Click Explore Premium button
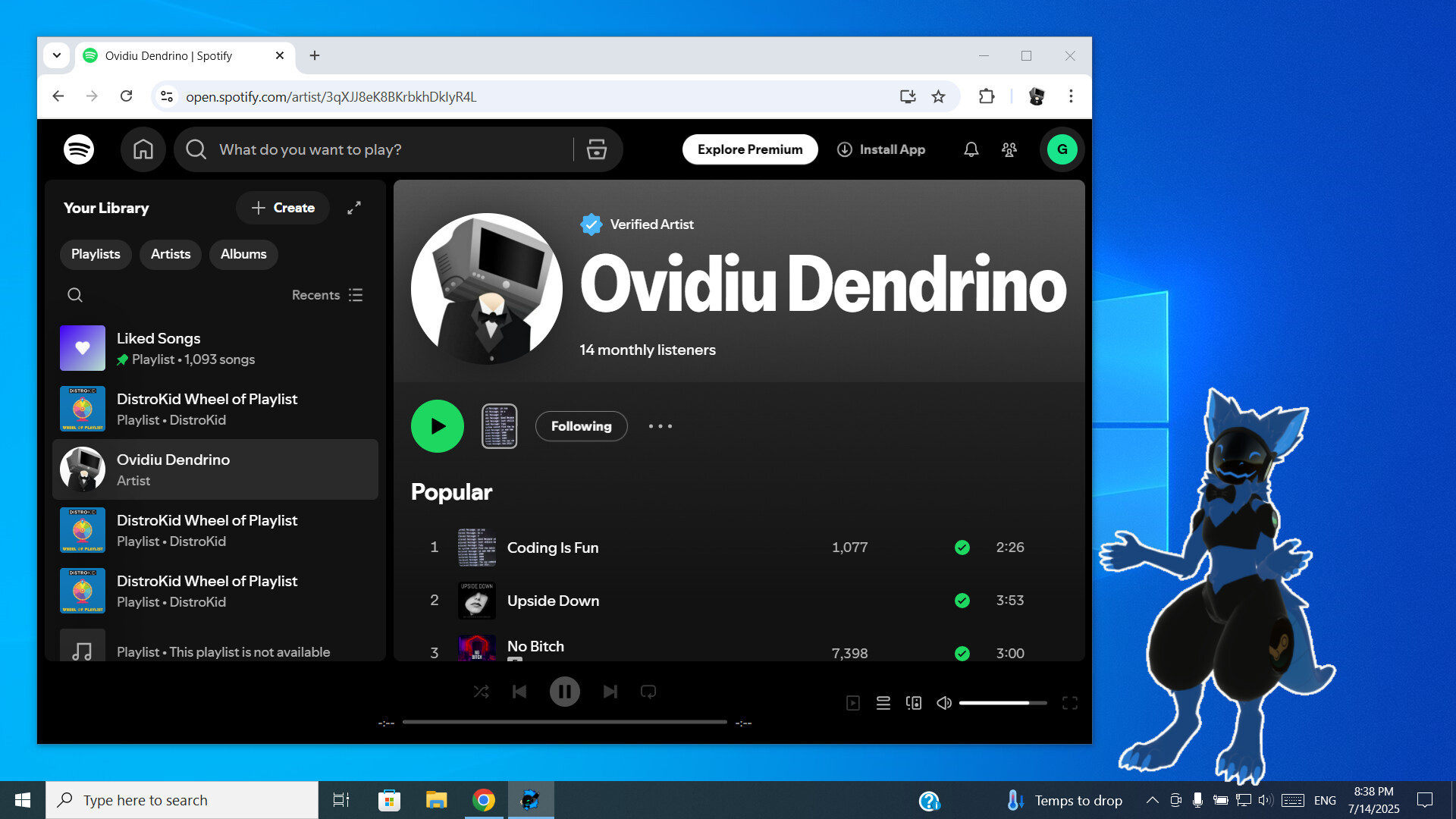 point(749,149)
